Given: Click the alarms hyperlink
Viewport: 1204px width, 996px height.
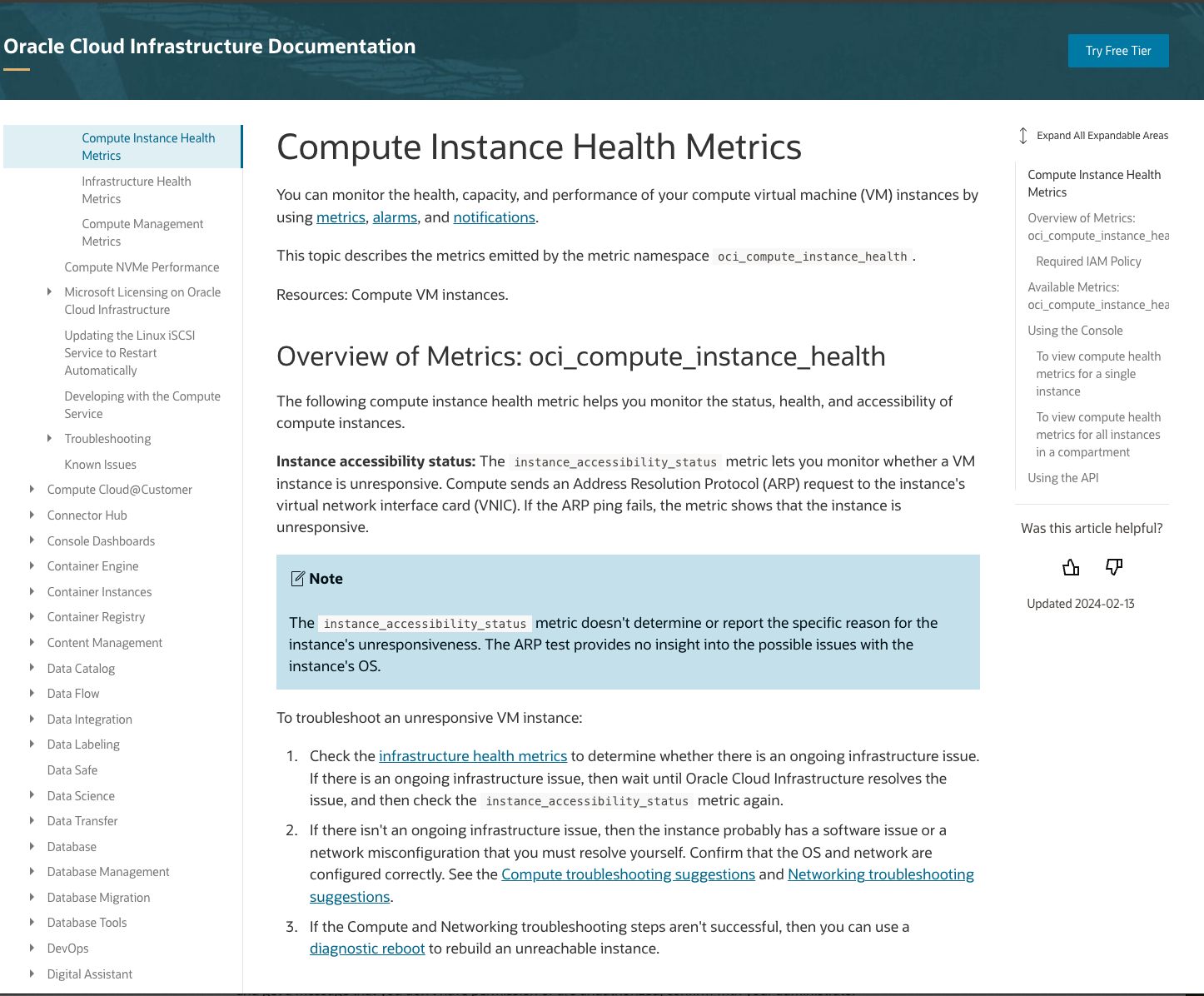Looking at the screenshot, I should 394,217.
